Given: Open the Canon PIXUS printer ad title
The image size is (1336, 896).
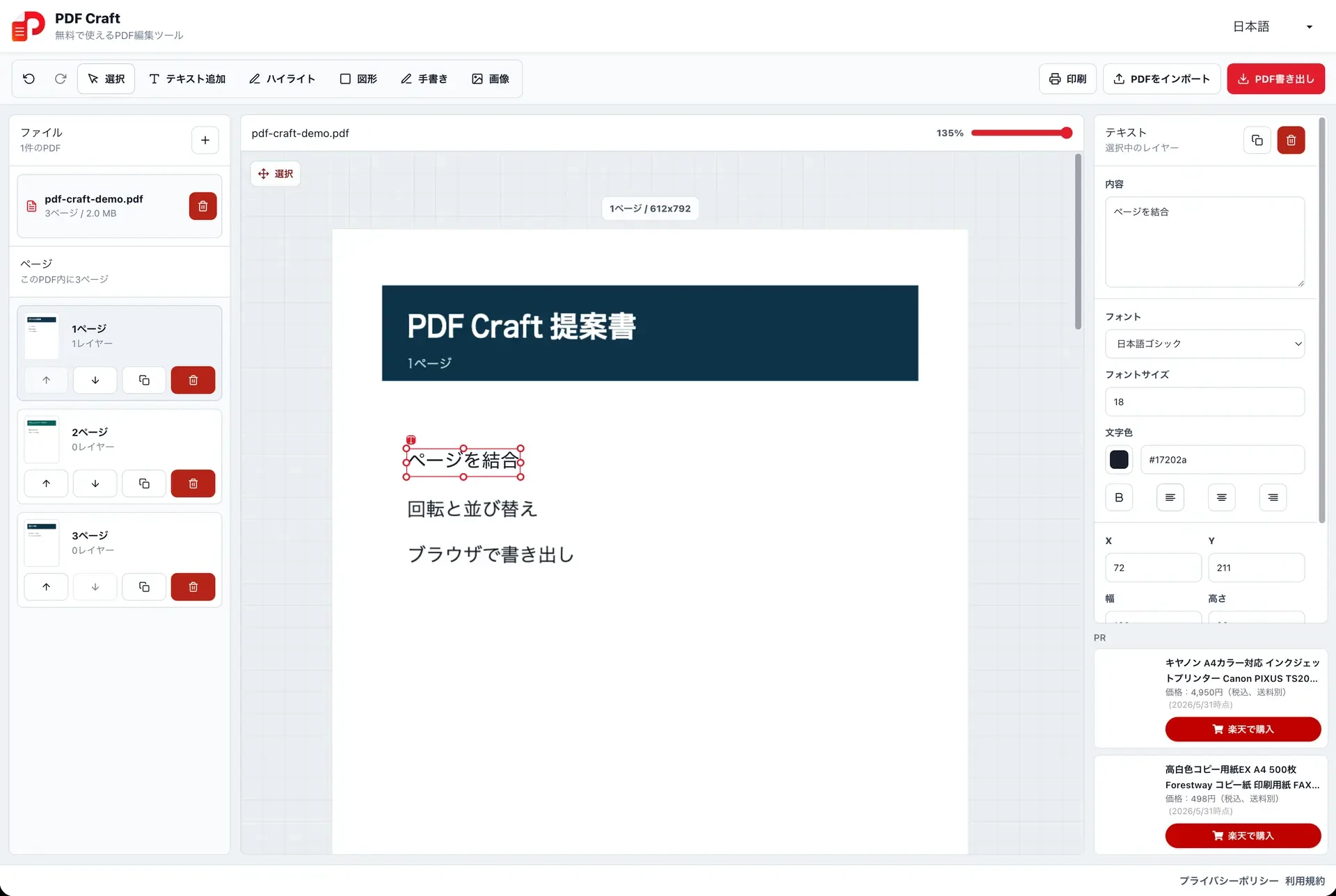Looking at the screenshot, I should coord(1242,671).
